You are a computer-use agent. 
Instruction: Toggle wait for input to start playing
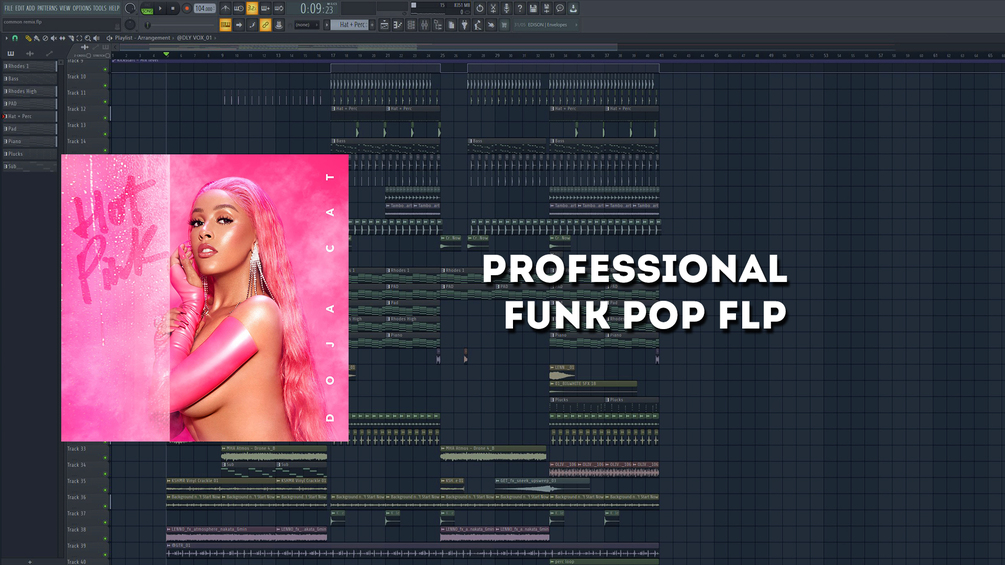238,8
